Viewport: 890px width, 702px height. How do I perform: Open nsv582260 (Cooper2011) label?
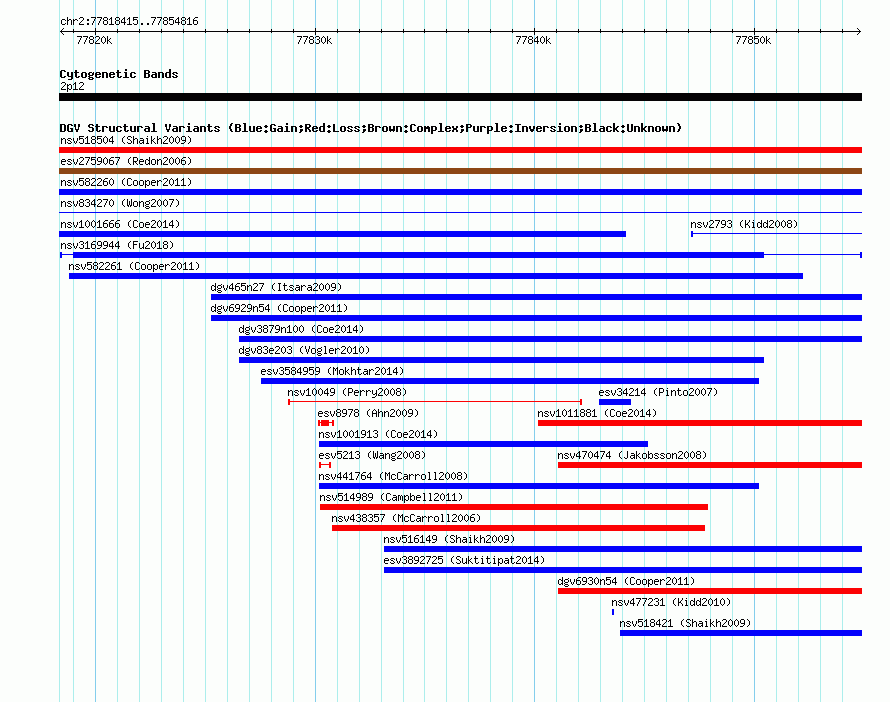pos(126,182)
